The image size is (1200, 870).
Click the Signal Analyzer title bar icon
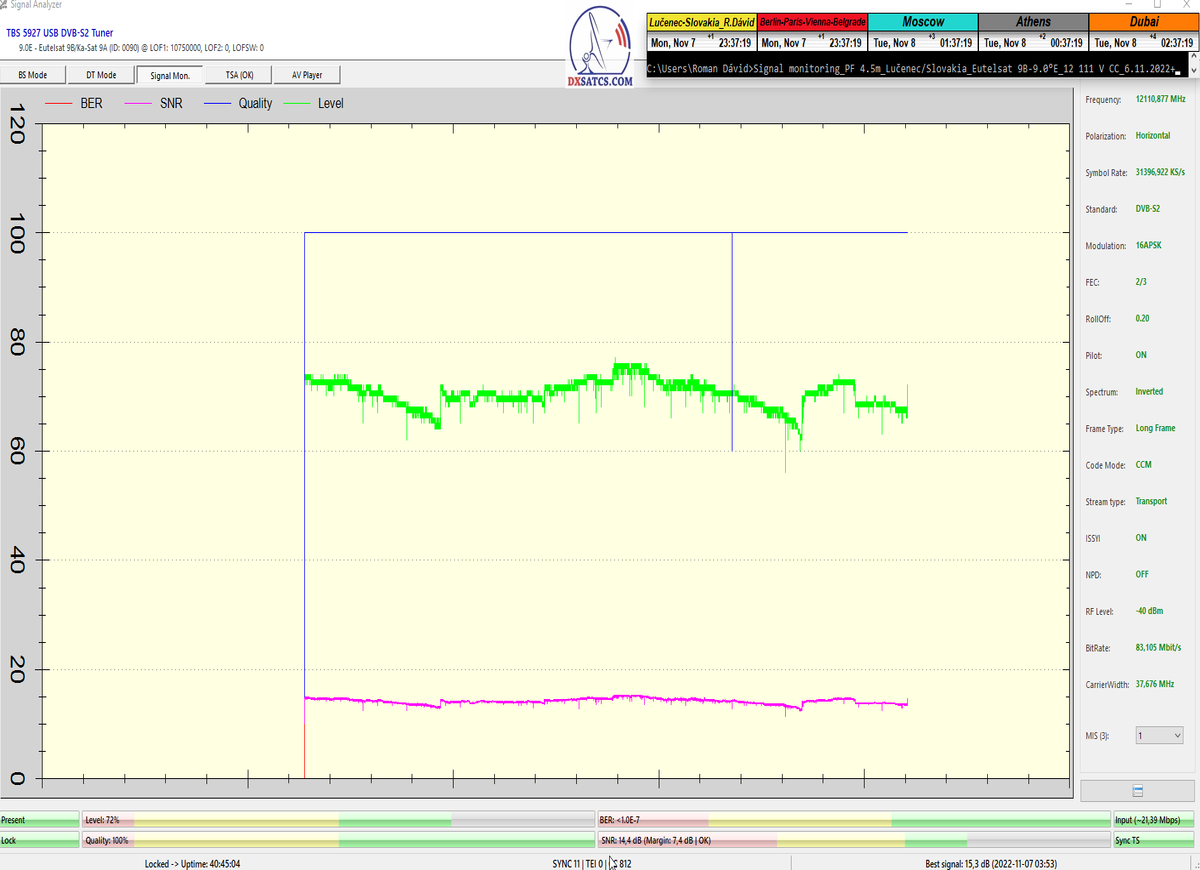tap(3, 5)
